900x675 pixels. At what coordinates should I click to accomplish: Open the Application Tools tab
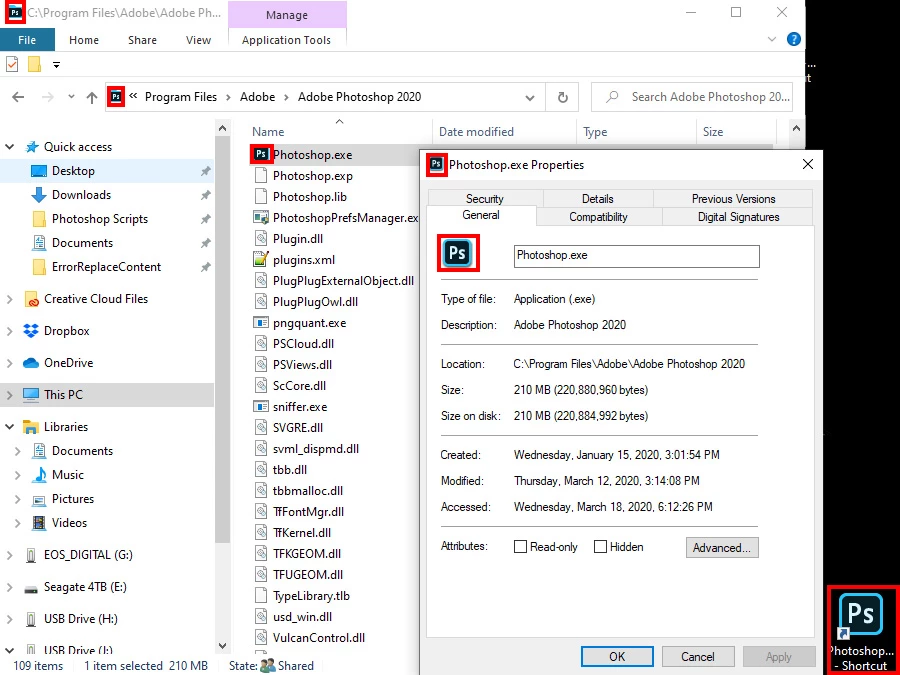pos(286,40)
